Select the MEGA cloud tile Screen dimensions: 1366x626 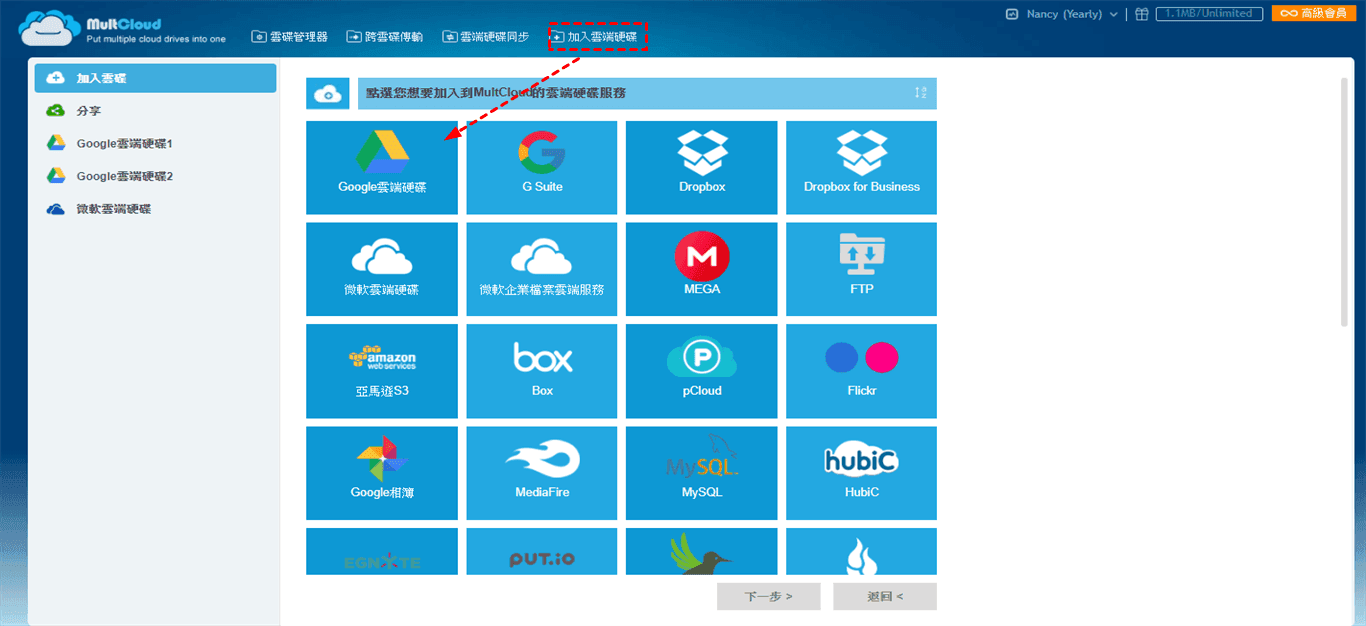[x=702, y=269]
